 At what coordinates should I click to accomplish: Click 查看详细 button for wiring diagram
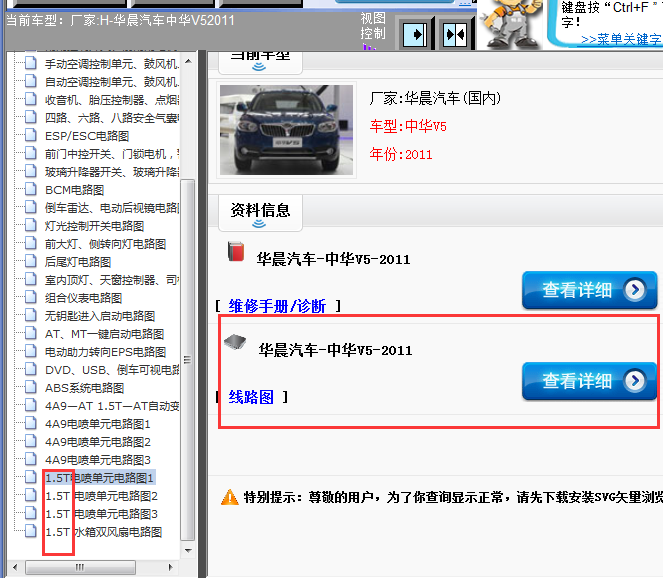pyautogui.click(x=589, y=381)
